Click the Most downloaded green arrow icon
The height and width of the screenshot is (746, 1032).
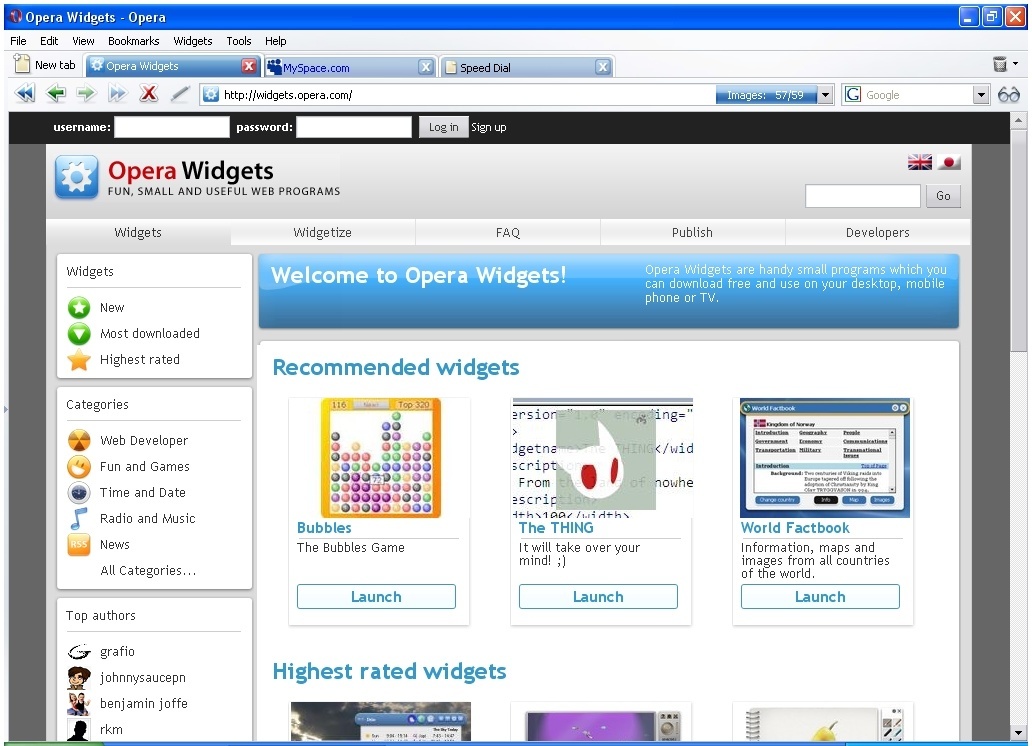[79, 333]
